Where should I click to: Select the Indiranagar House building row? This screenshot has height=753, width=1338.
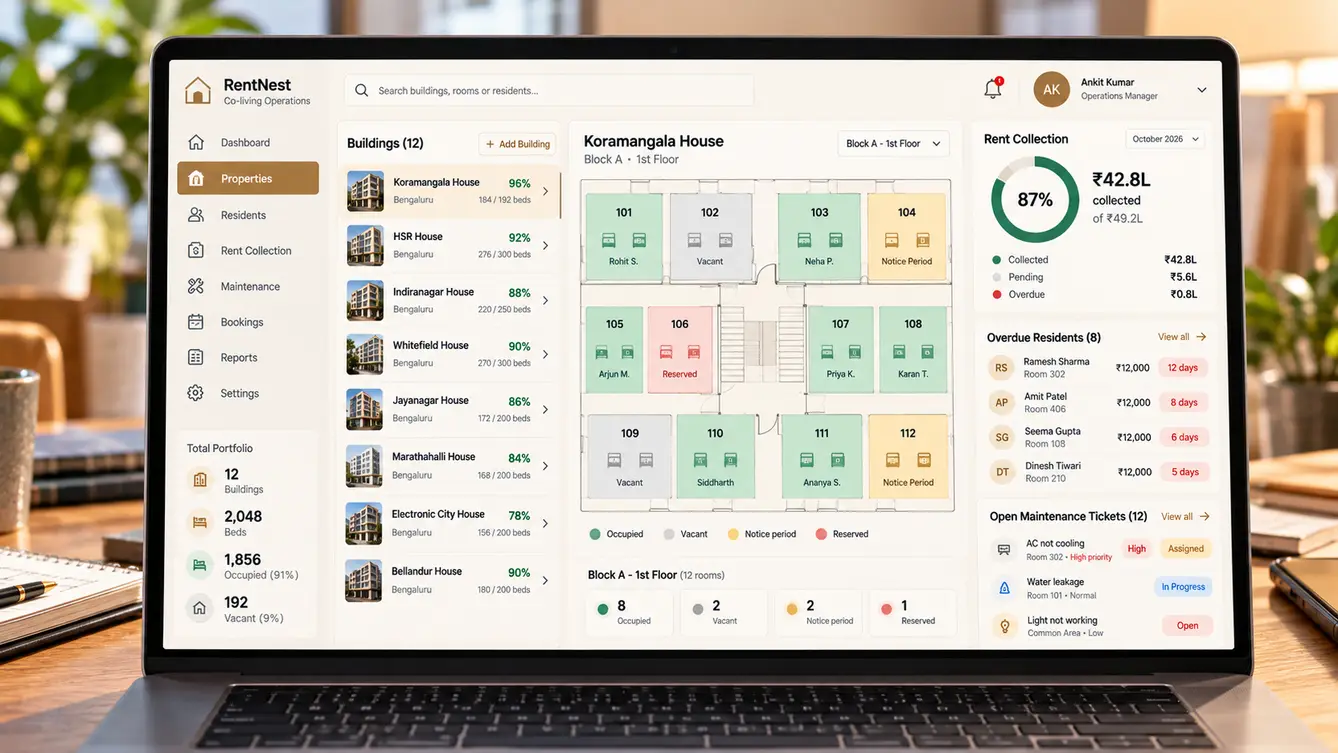click(x=449, y=300)
